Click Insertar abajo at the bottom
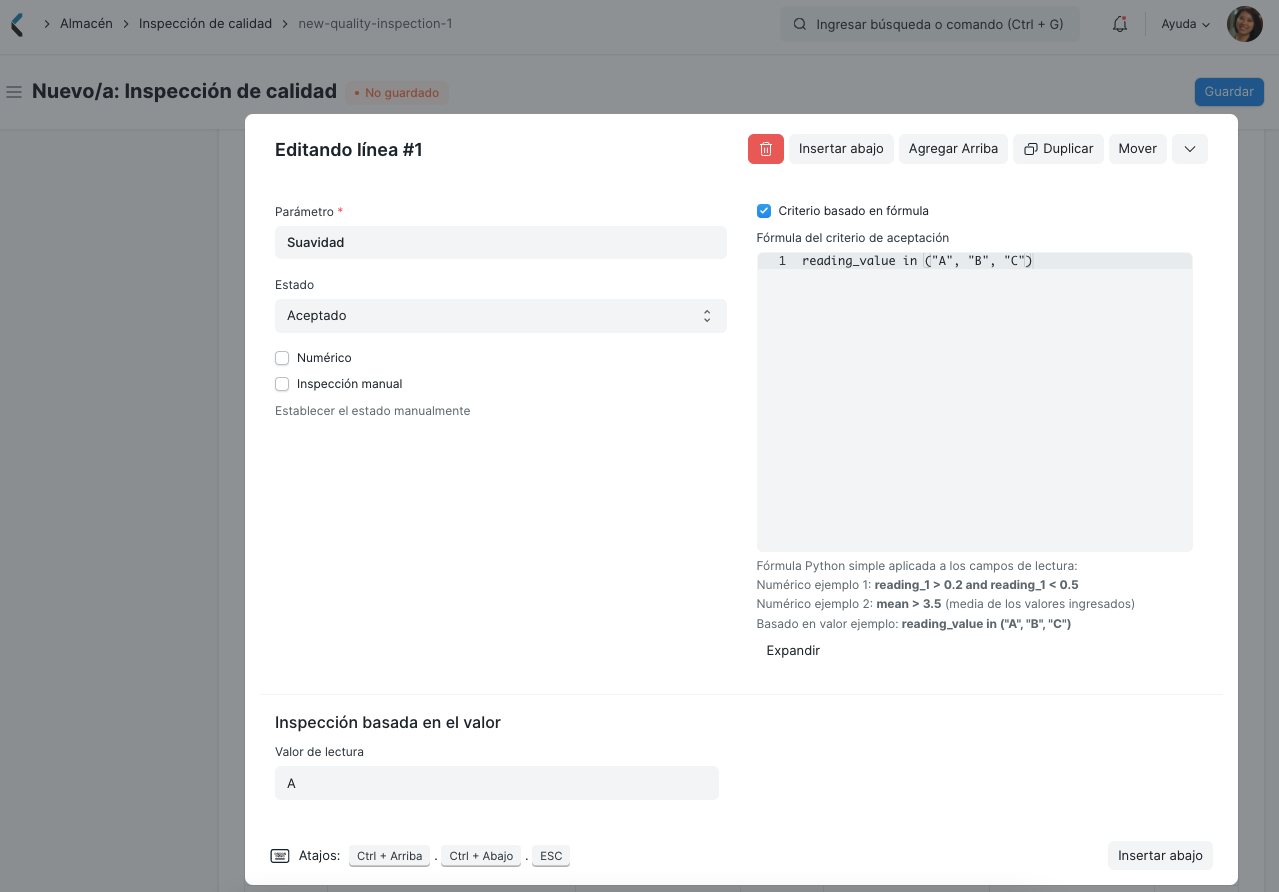 pos(1160,856)
